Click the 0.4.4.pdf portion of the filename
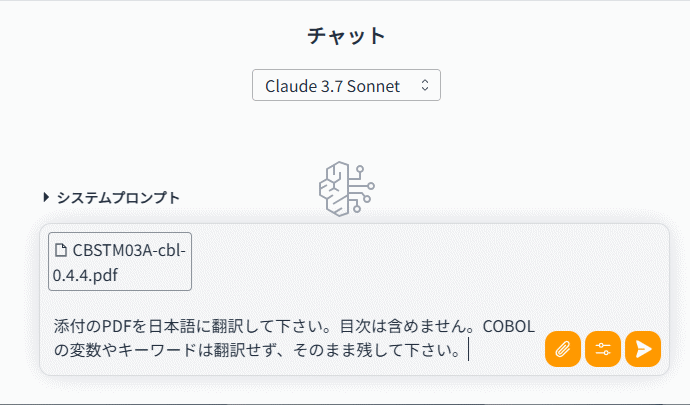 coord(98,276)
